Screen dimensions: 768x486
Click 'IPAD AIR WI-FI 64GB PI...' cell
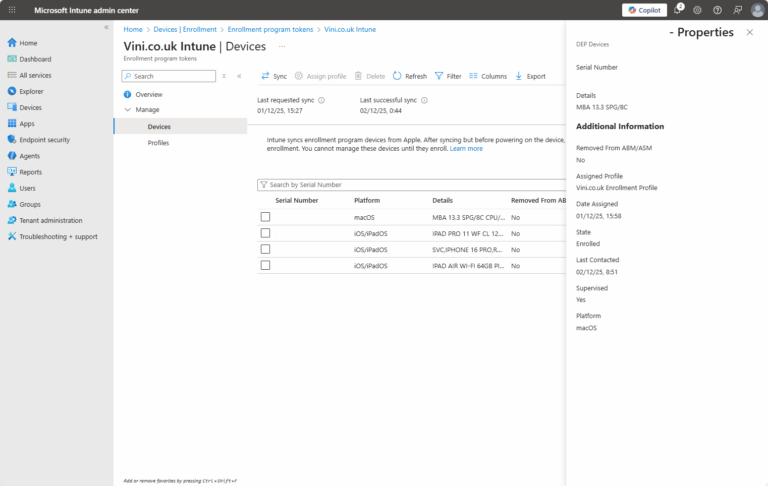point(468,266)
